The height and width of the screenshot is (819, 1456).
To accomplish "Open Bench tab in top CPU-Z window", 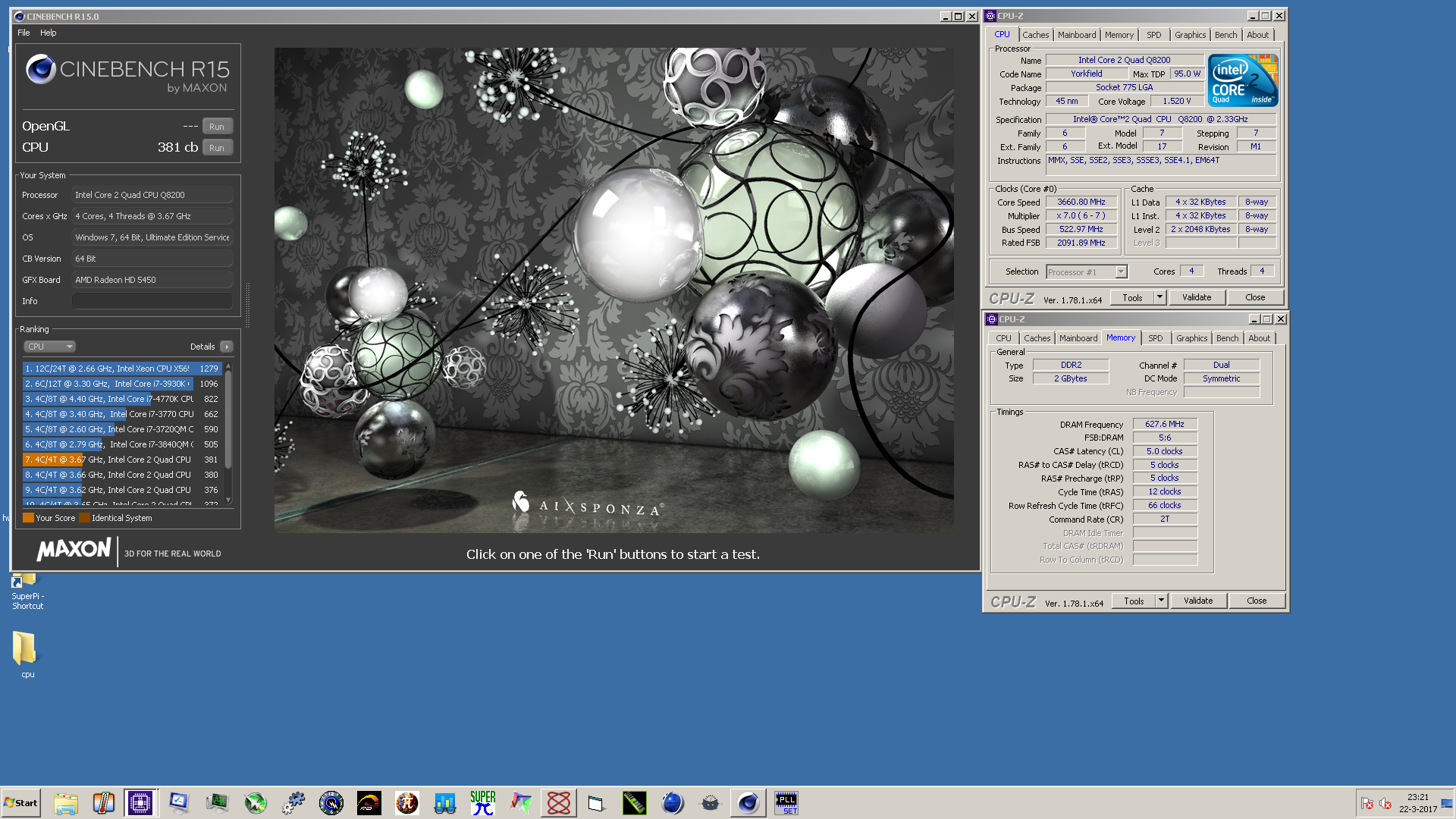I will click(1225, 35).
